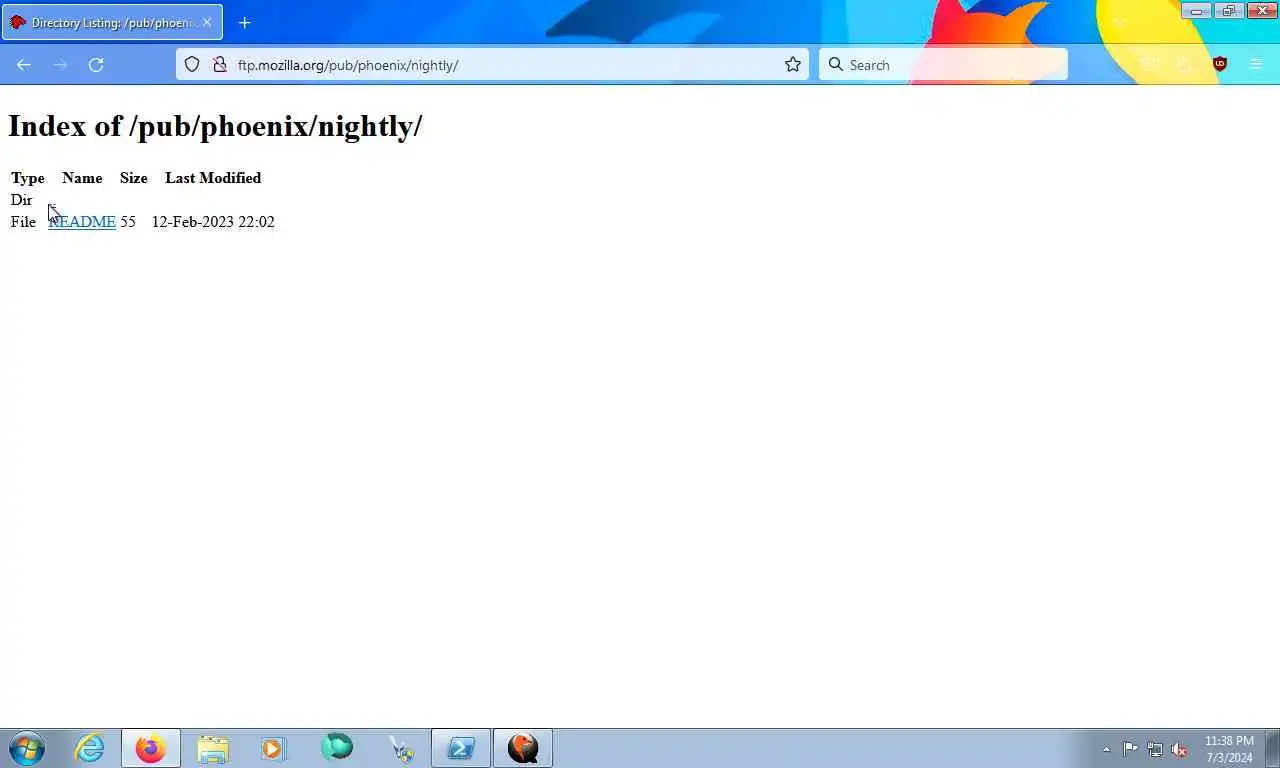The image size is (1280, 768).
Task: Minimize the Firefox window
Action: tap(1196, 11)
